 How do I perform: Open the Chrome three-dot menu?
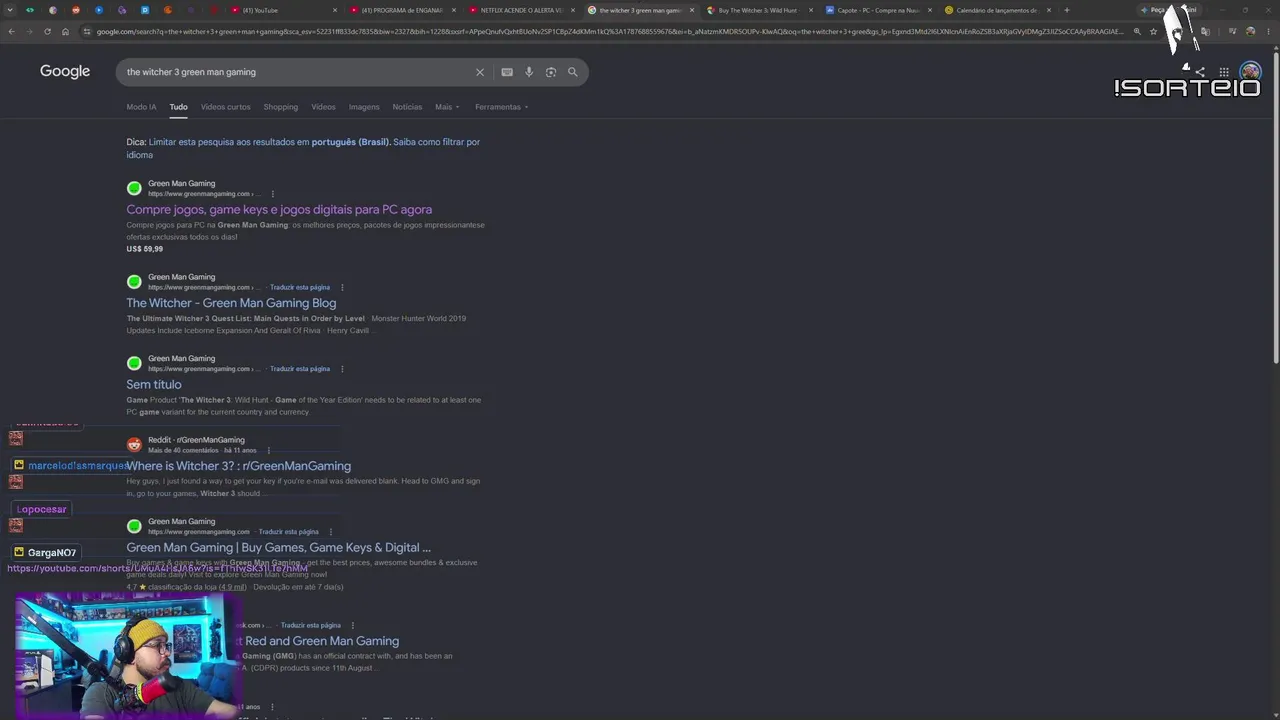[x=1268, y=32]
